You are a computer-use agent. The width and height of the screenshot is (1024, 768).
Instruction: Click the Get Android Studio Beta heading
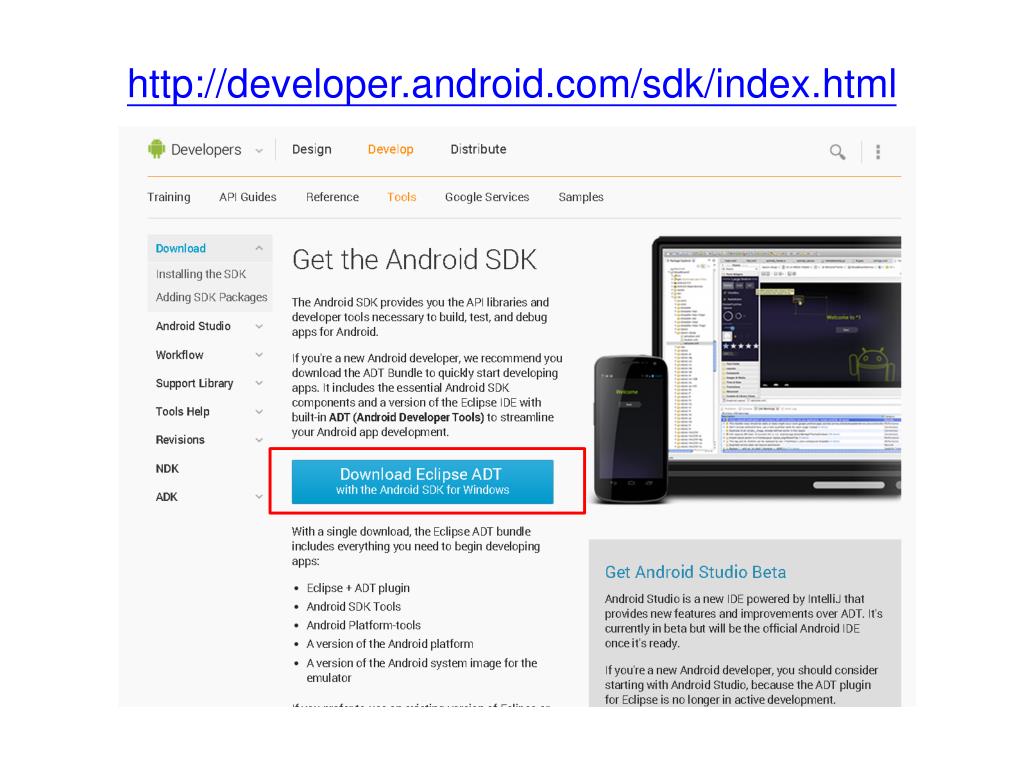[695, 572]
